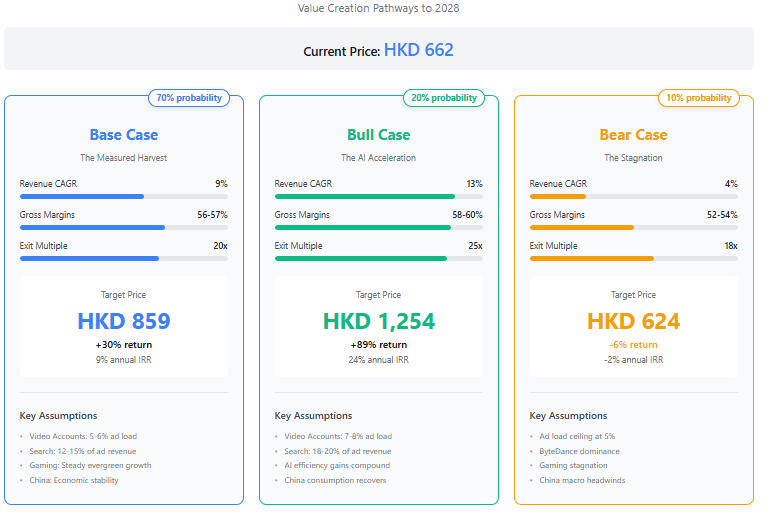Click 'Gaming: Steady evergreen growth' item
This screenshot has height=515, width=767.
90,466
